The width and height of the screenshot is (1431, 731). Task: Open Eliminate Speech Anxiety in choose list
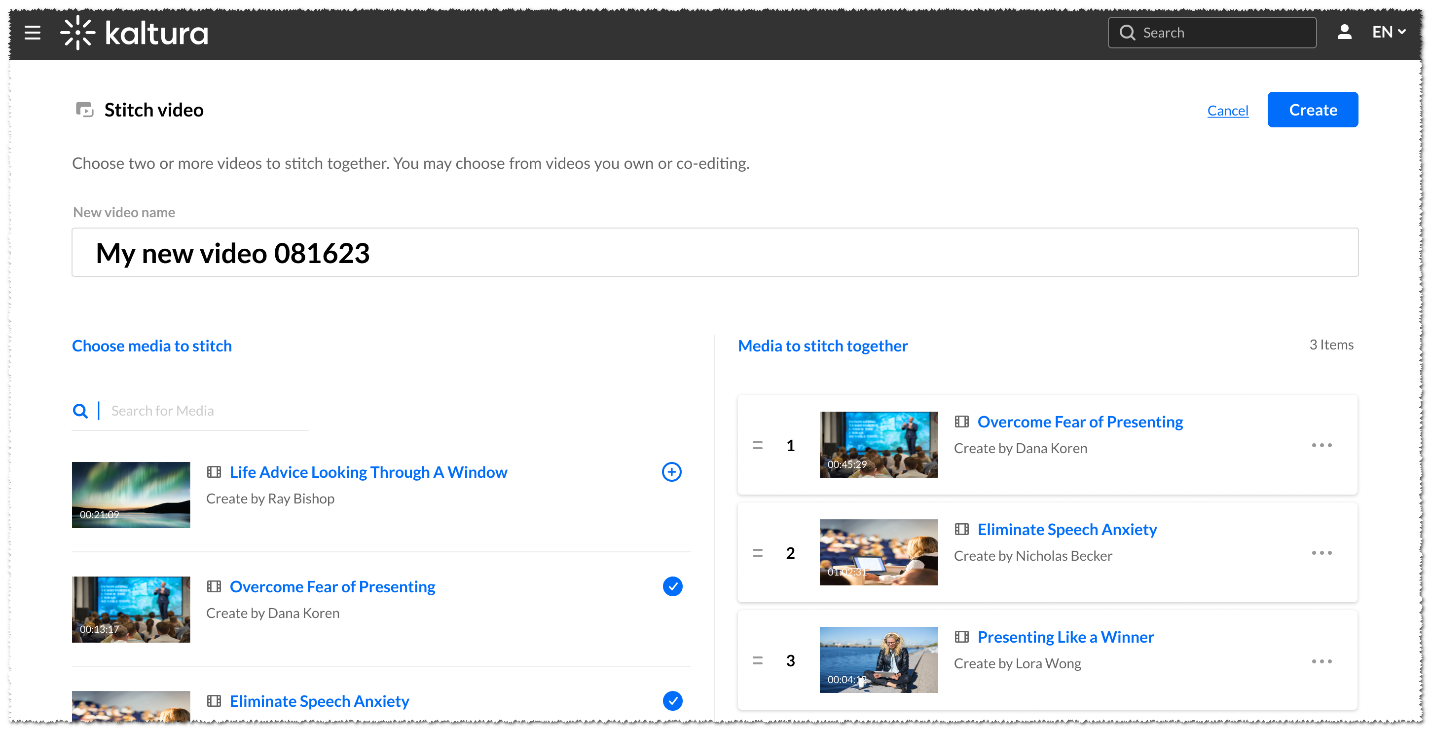click(320, 702)
